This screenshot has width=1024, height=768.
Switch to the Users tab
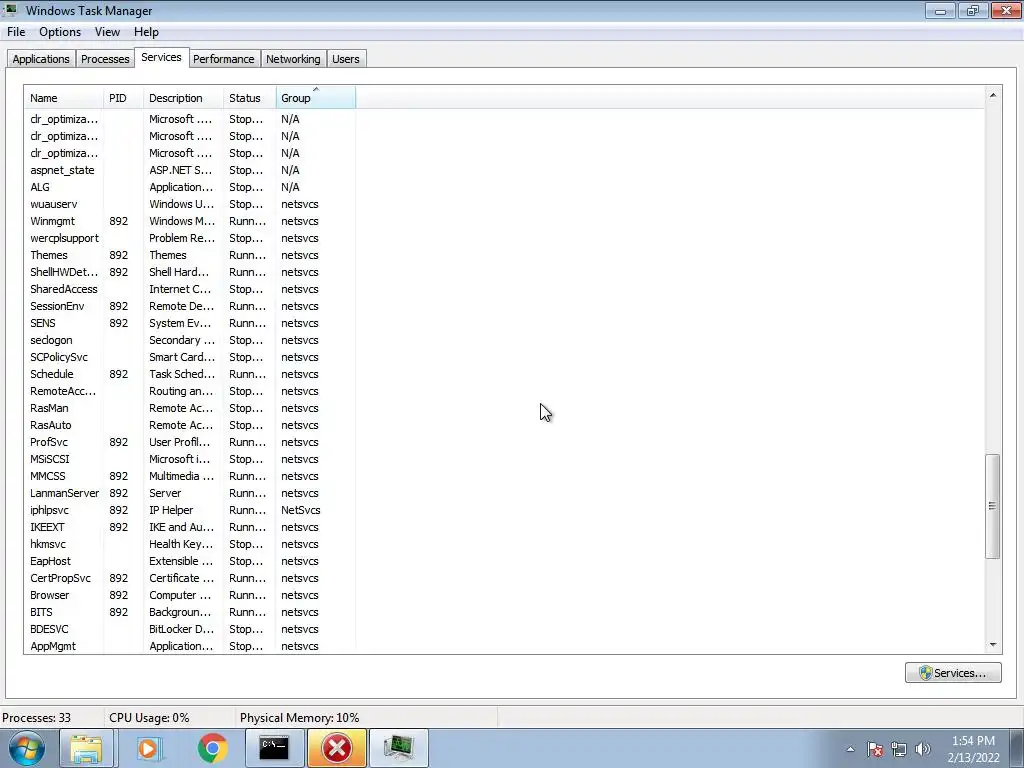[345, 59]
